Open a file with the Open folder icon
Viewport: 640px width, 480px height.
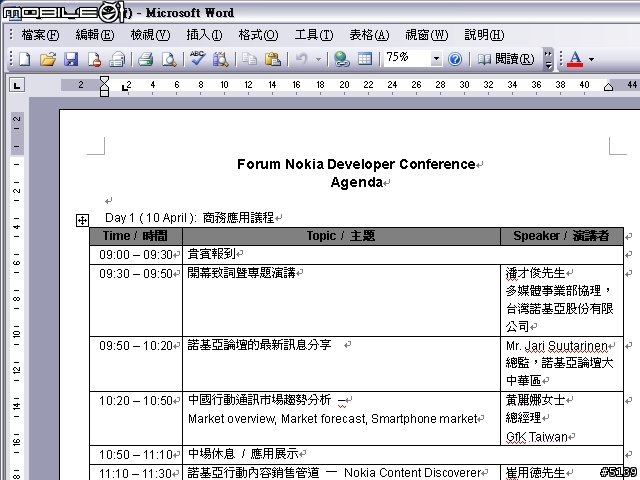(48, 59)
